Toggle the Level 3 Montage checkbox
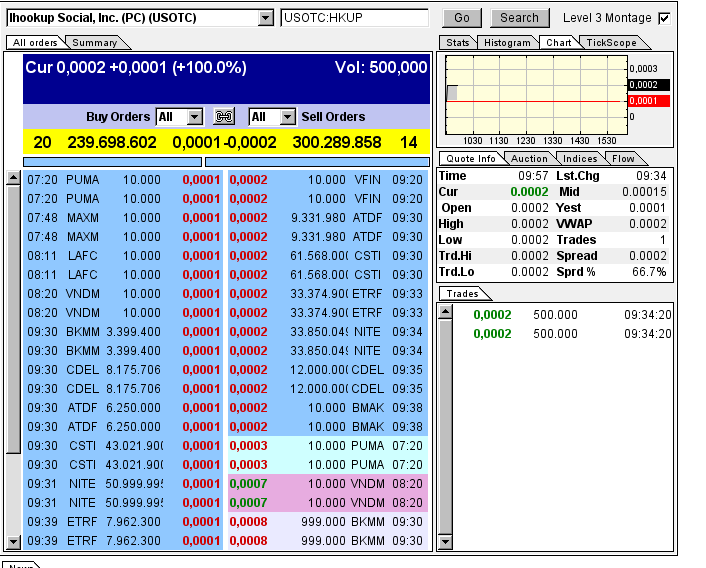The height and width of the screenshot is (568, 706). [665, 18]
